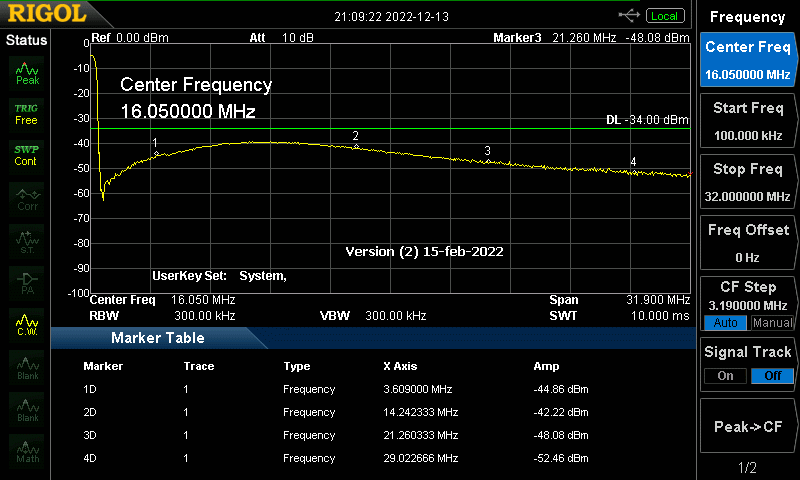Select the Start Freq menu item
The image size is (800, 480).
coord(747,121)
